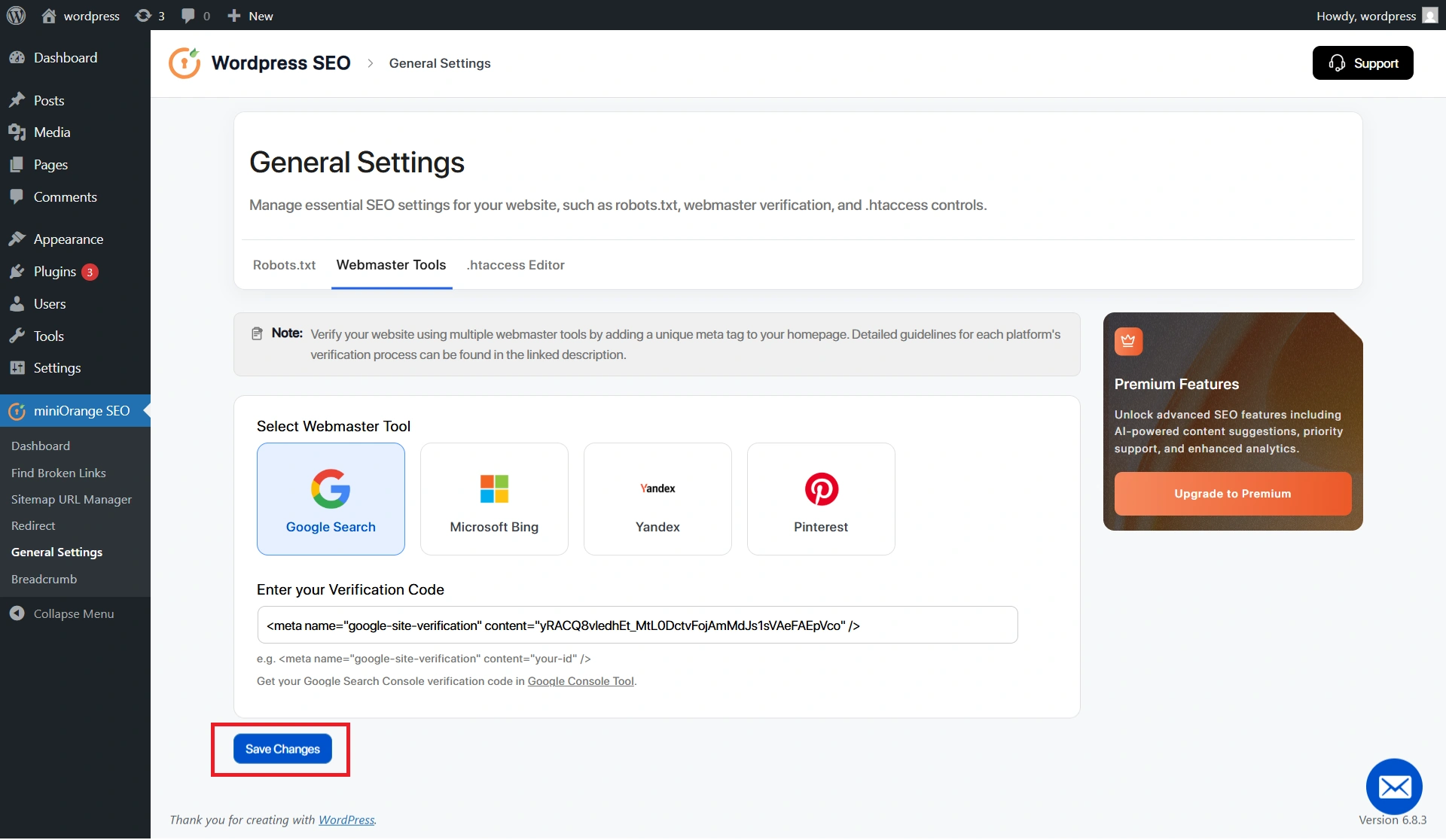Viewport: 1446px width, 840px height.
Task: Select Microsoft Bing as webmaster tool
Action: click(x=494, y=498)
